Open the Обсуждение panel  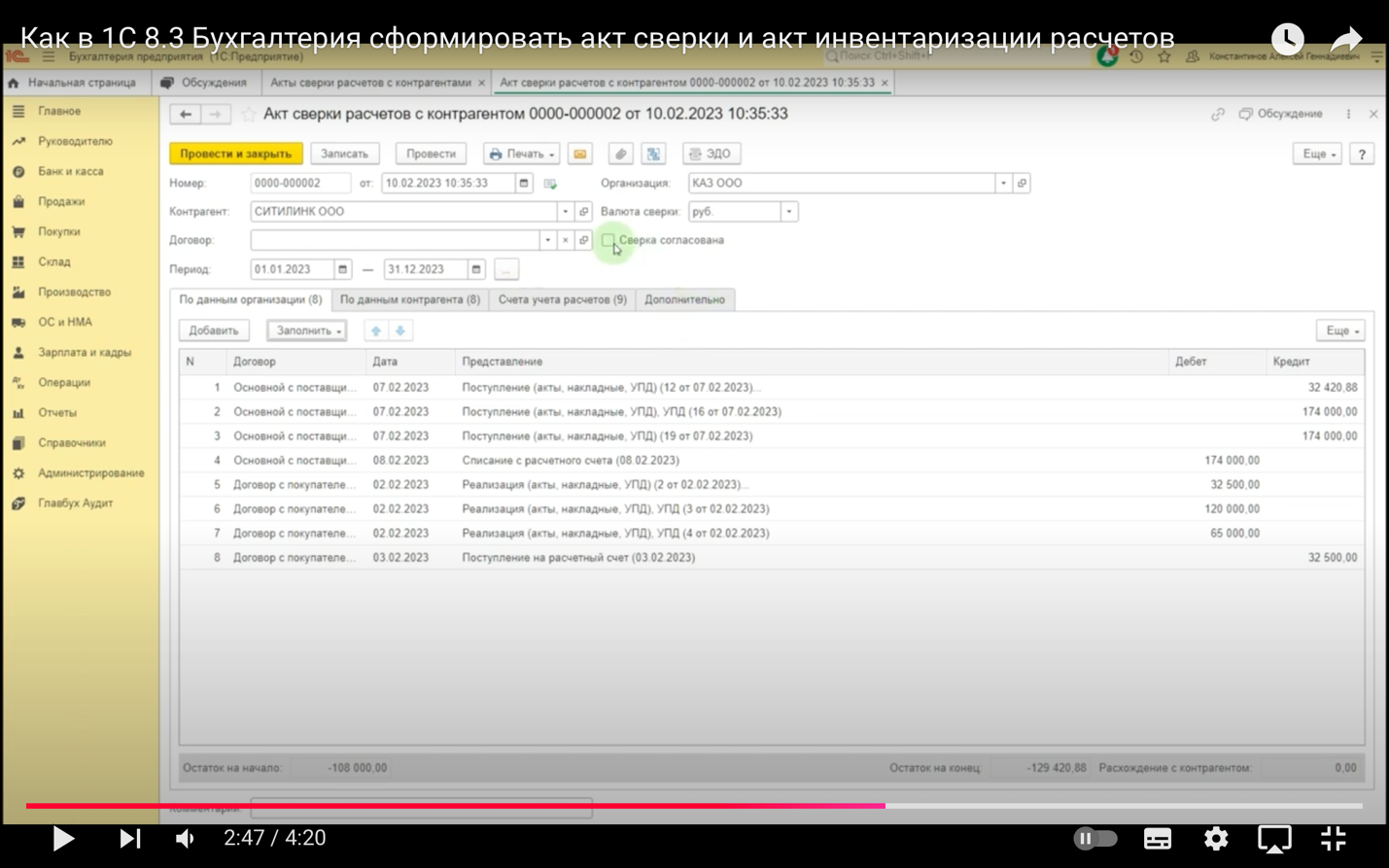point(1281,114)
